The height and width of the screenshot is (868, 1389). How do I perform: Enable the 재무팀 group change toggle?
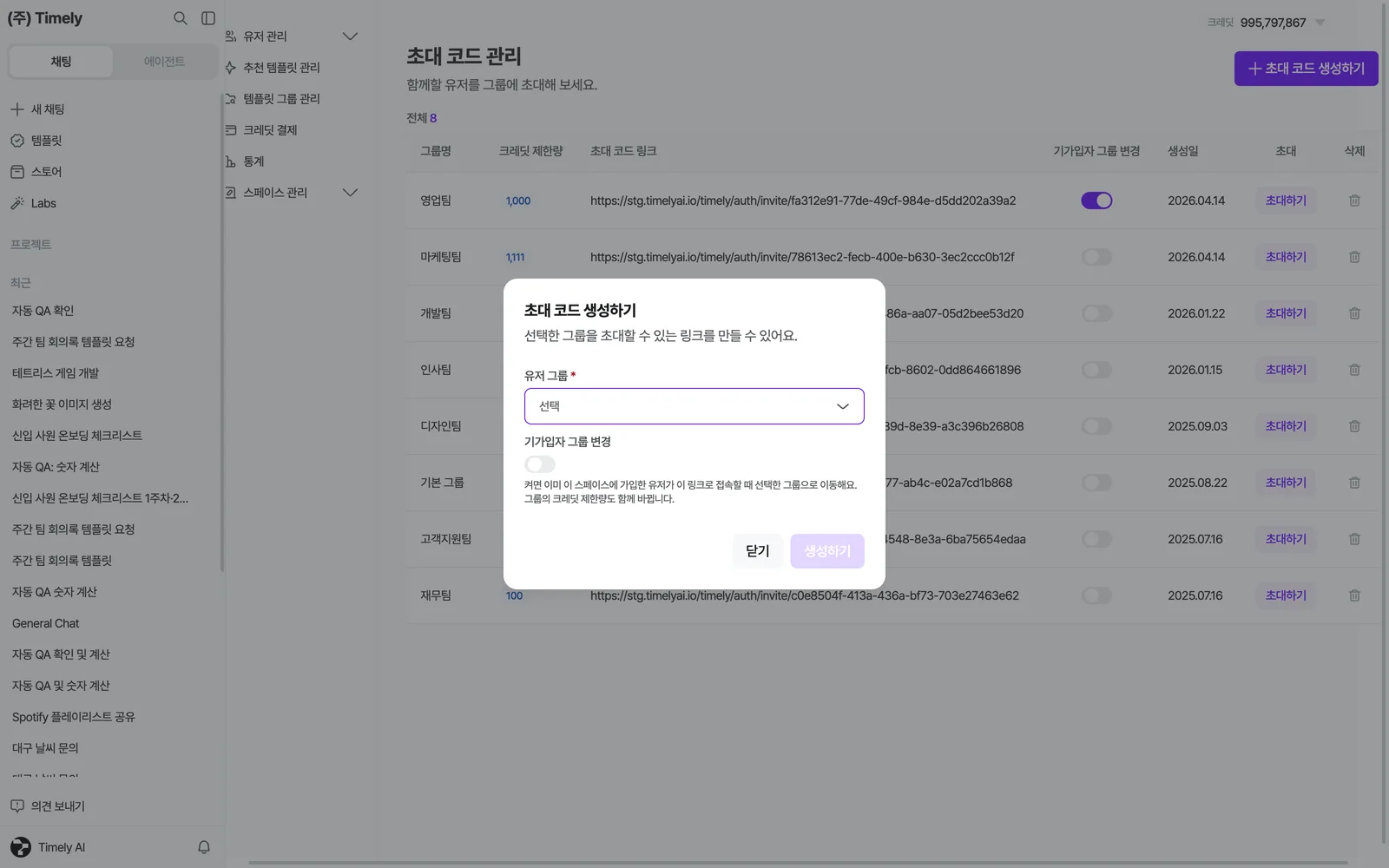coord(1096,595)
